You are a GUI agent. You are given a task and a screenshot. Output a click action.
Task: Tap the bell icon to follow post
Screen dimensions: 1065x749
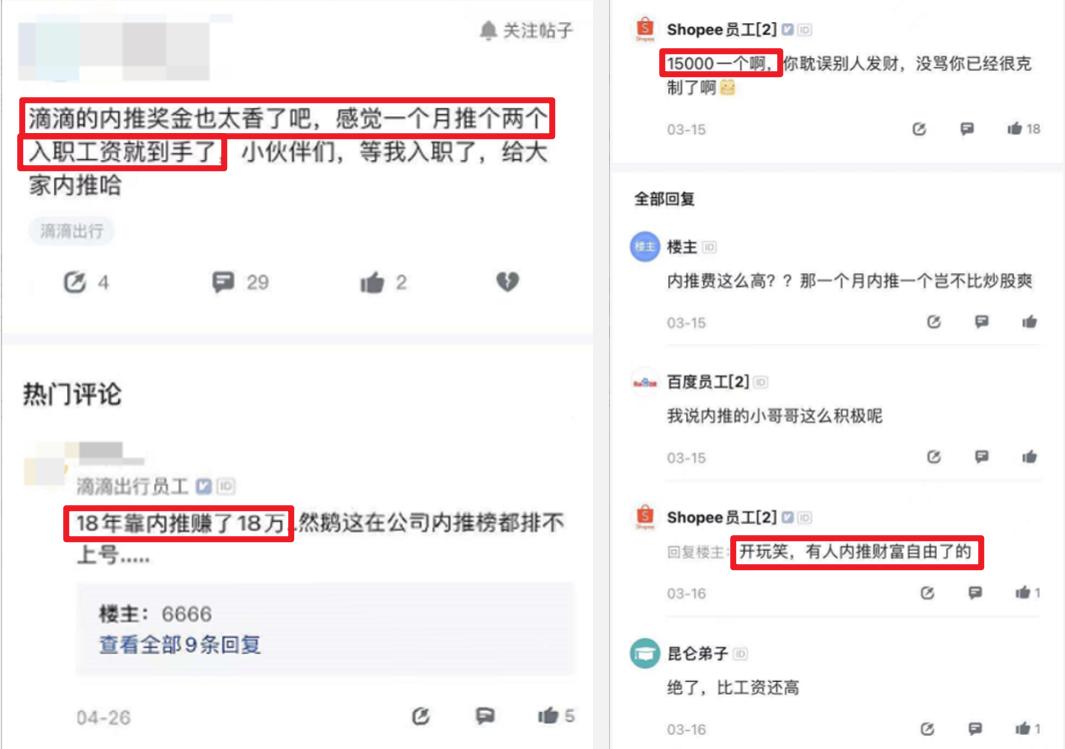pyautogui.click(x=488, y=30)
